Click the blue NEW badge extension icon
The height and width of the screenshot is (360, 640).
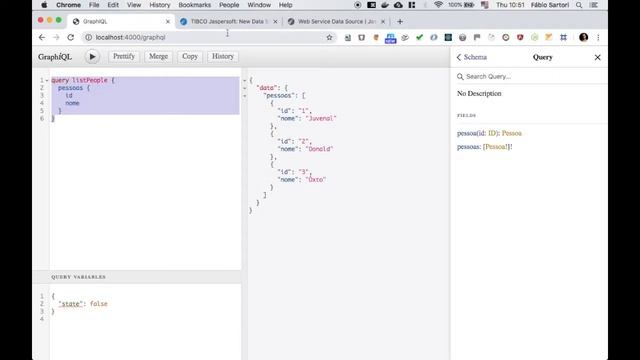tap(391, 38)
